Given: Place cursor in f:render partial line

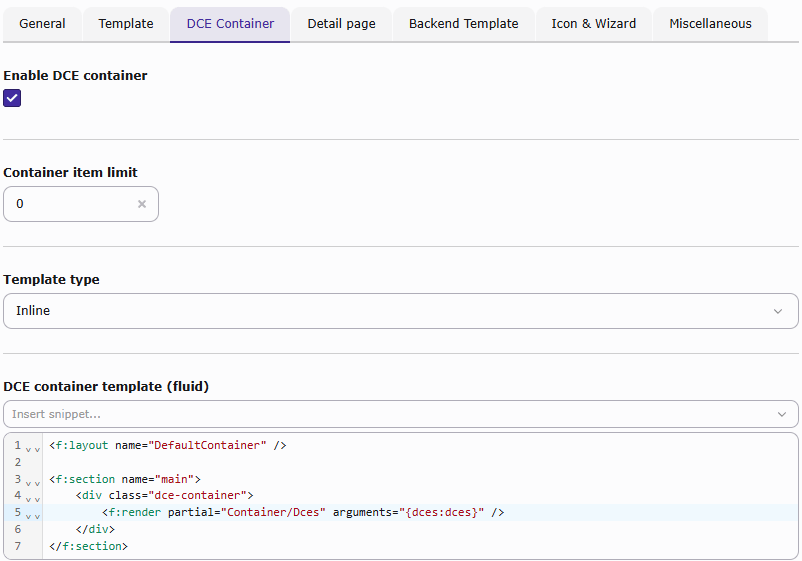Looking at the screenshot, I should (x=303, y=512).
